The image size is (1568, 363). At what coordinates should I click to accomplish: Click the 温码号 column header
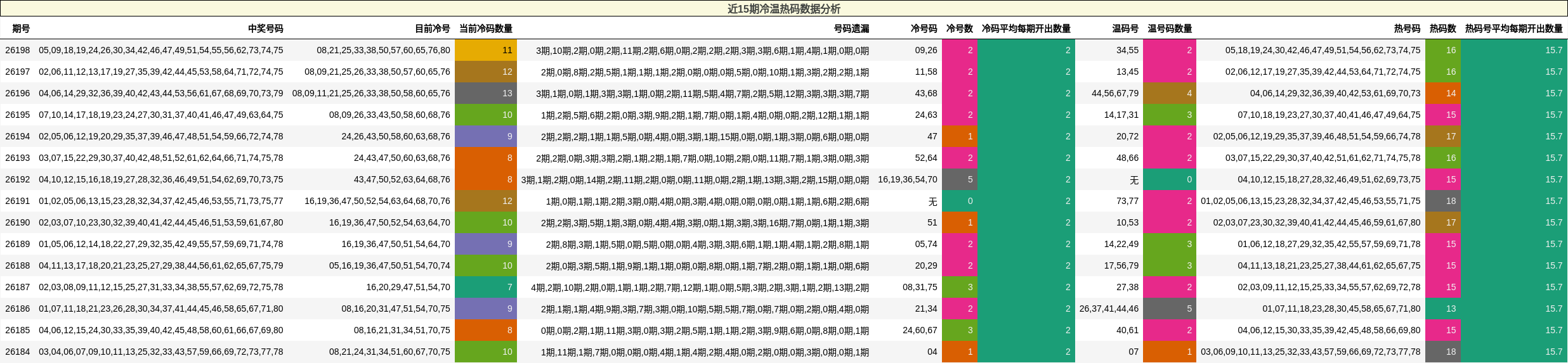[x=1125, y=29]
